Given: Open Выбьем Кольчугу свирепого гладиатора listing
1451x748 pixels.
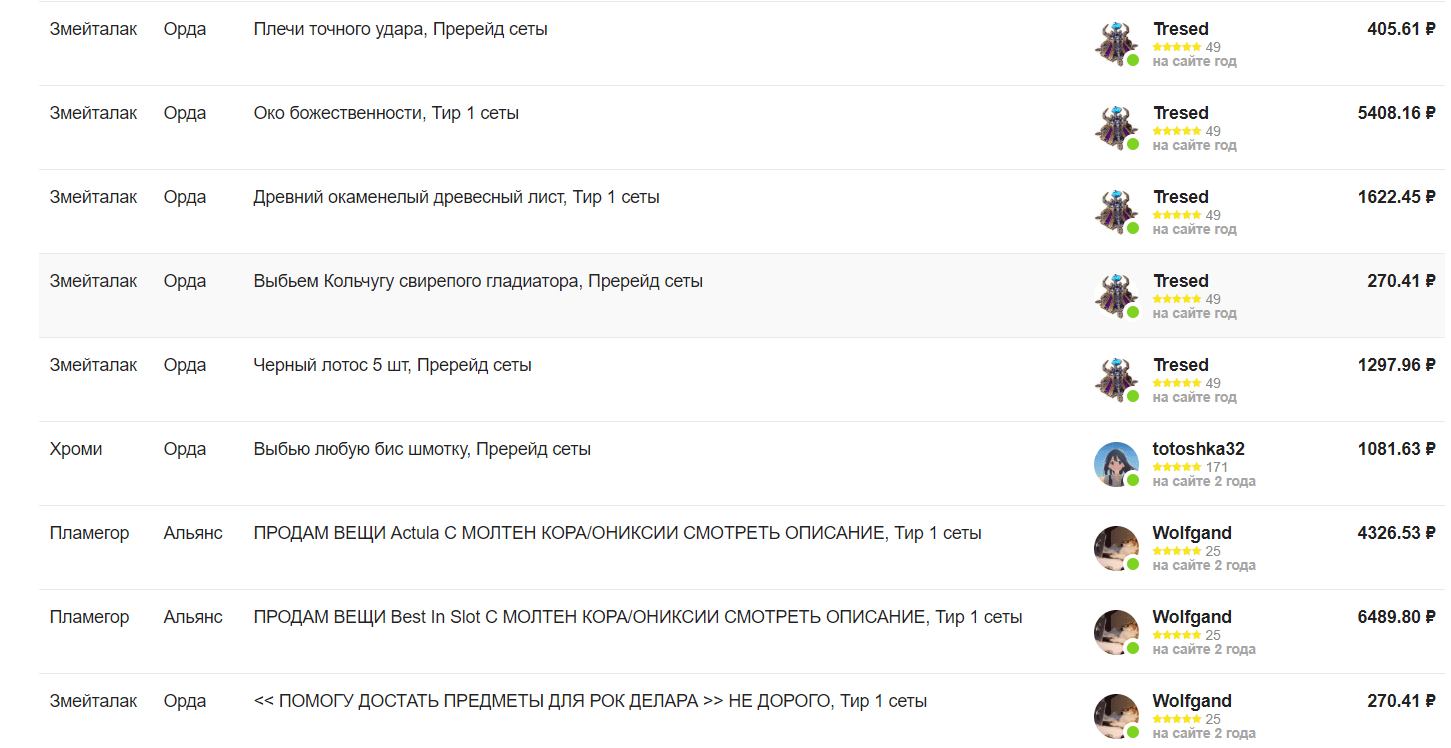Looking at the screenshot, I should [478, 281].
